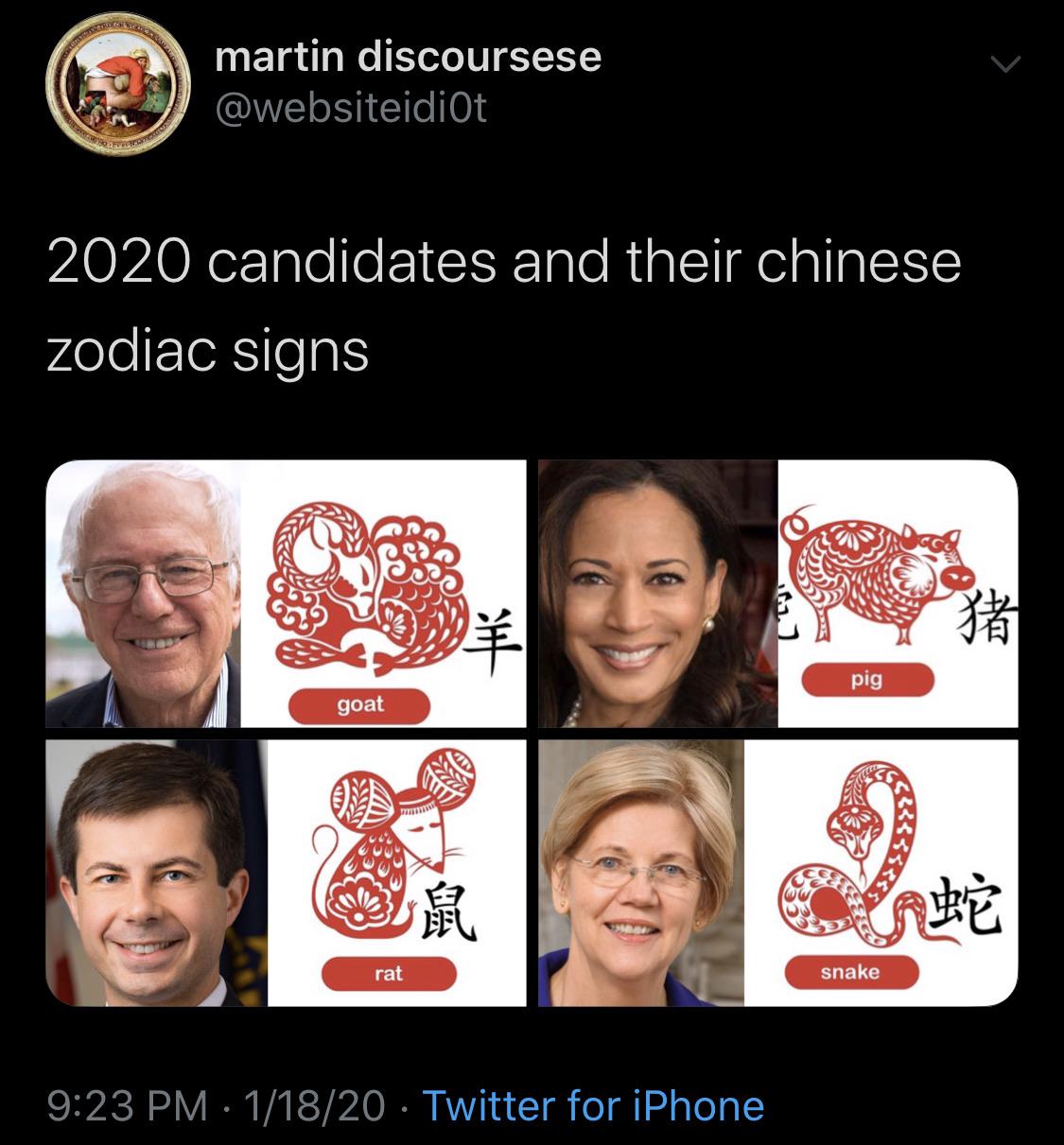Viewport: 1064px width, 1145px height.
Task: Open the top-left goat image tile
Action: (x=286, y=594)
